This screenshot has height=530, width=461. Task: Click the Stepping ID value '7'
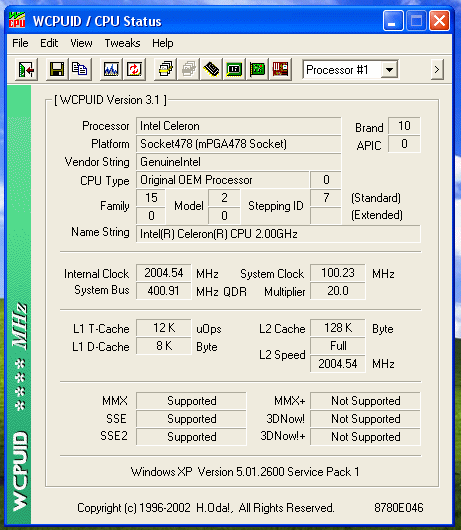pyautogui.click(x=326, y=198)
